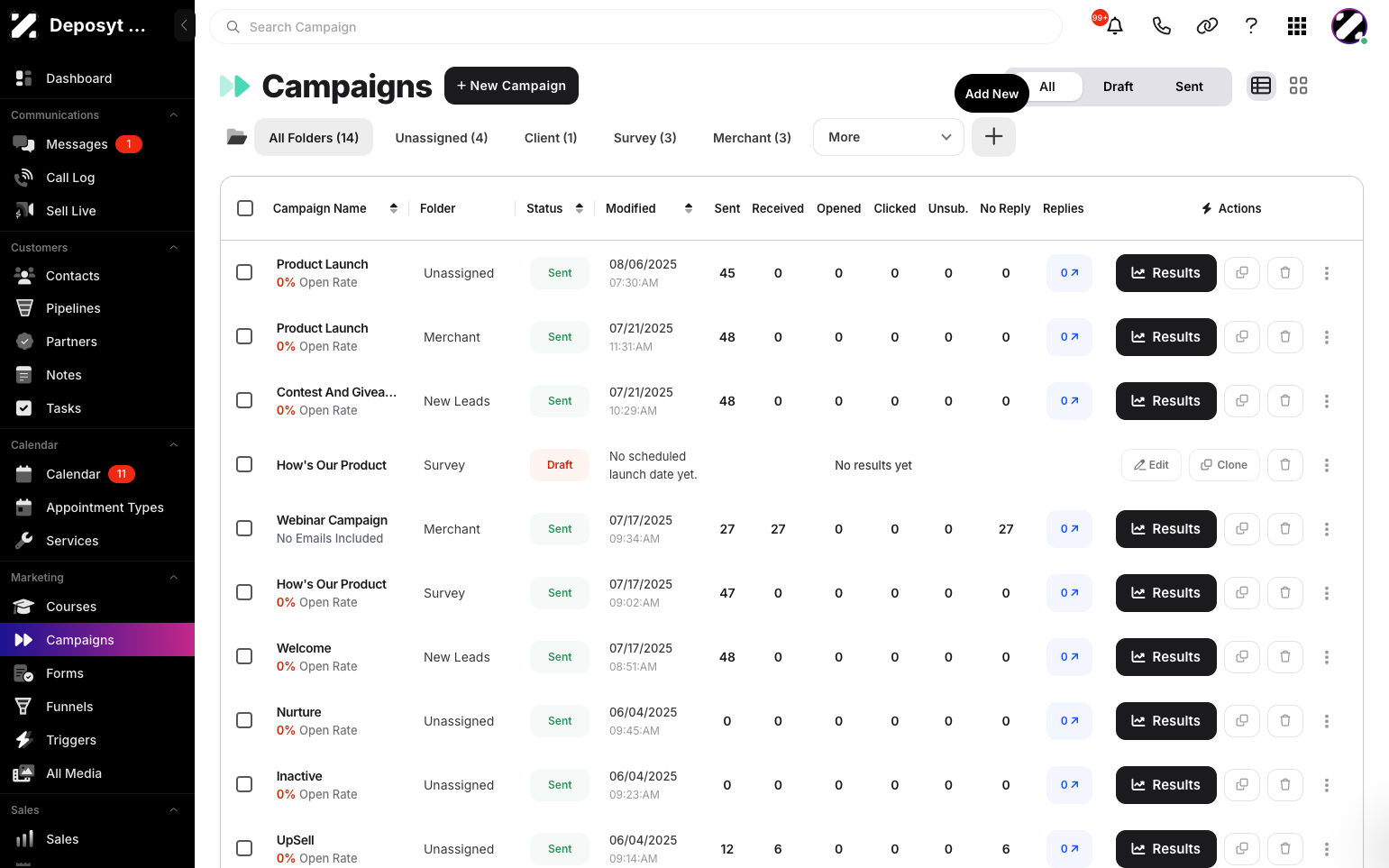Open the link icon in top bar
This screenshot has height=868, width=1389.
point(1207,26)
